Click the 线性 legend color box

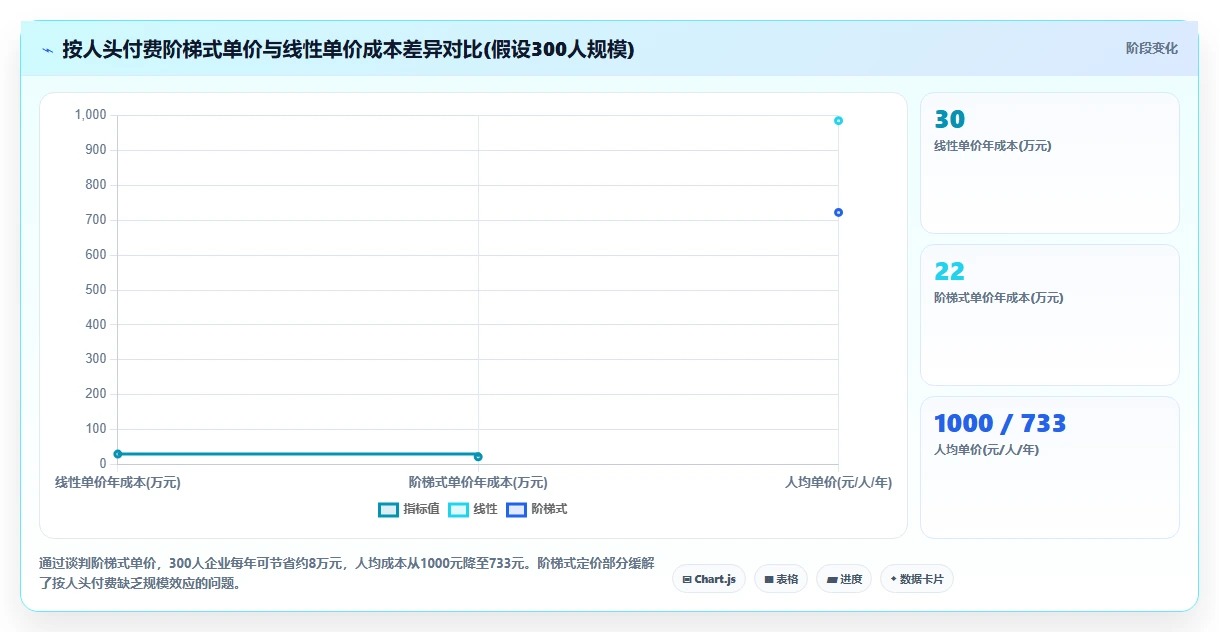(458, 510)
